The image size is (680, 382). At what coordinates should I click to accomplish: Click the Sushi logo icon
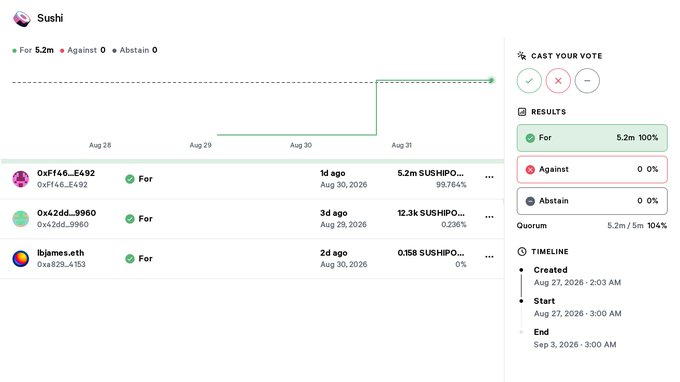click(22, 19)
